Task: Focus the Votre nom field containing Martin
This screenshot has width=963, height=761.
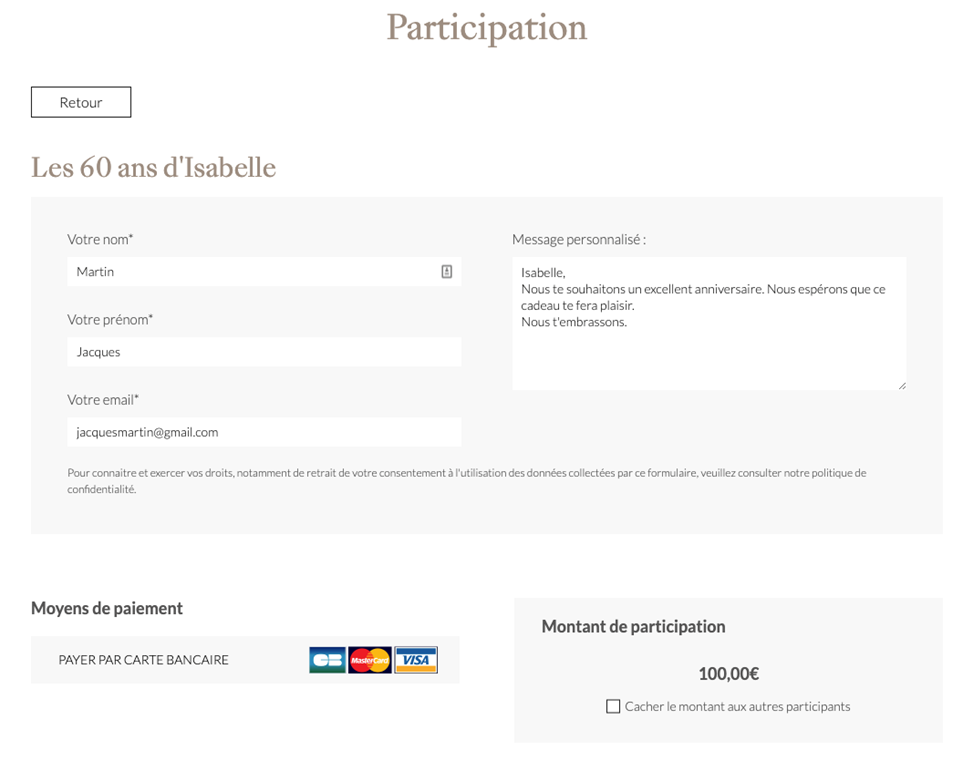Action: [250, 272]
